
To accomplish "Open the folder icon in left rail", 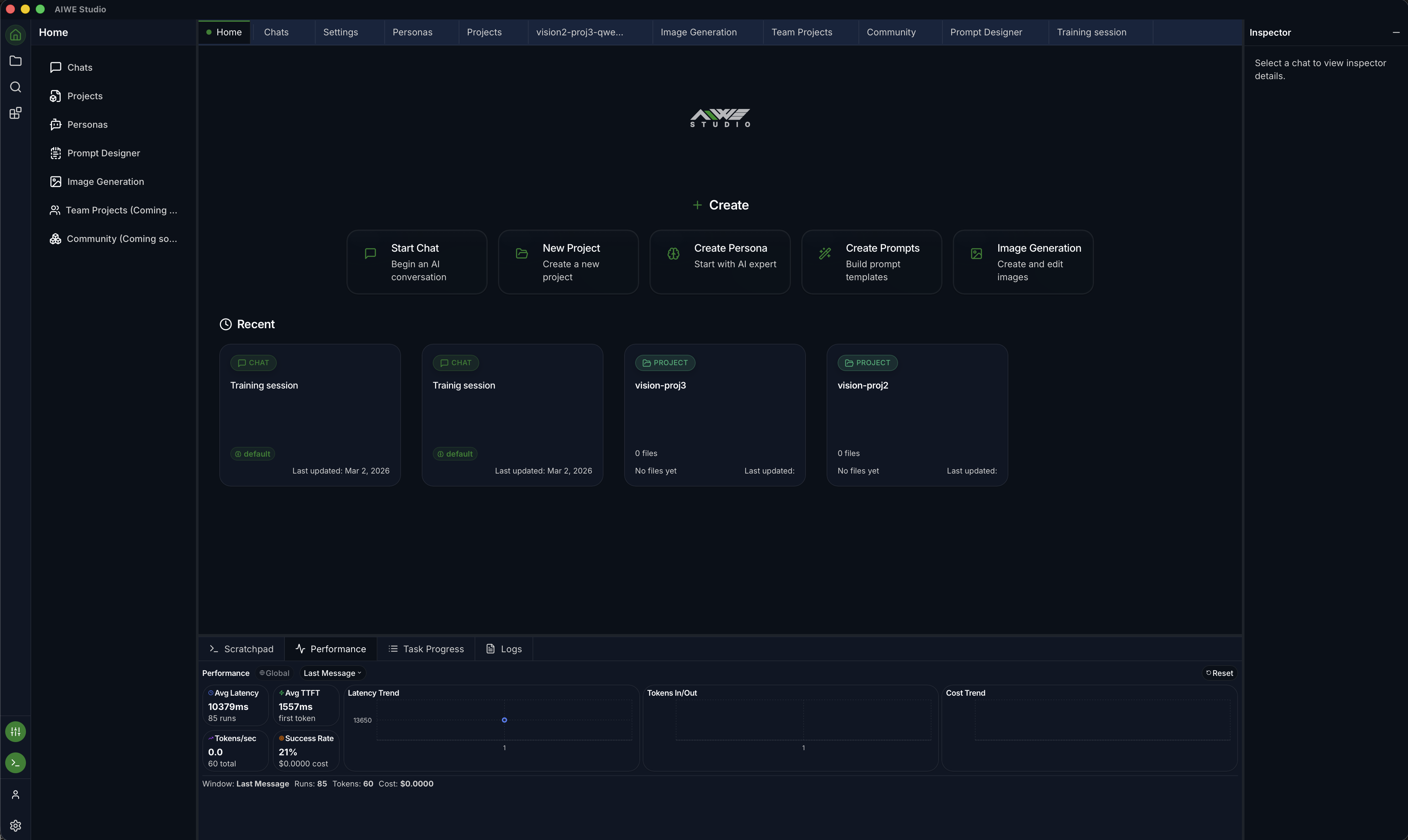I will point(15,61).
